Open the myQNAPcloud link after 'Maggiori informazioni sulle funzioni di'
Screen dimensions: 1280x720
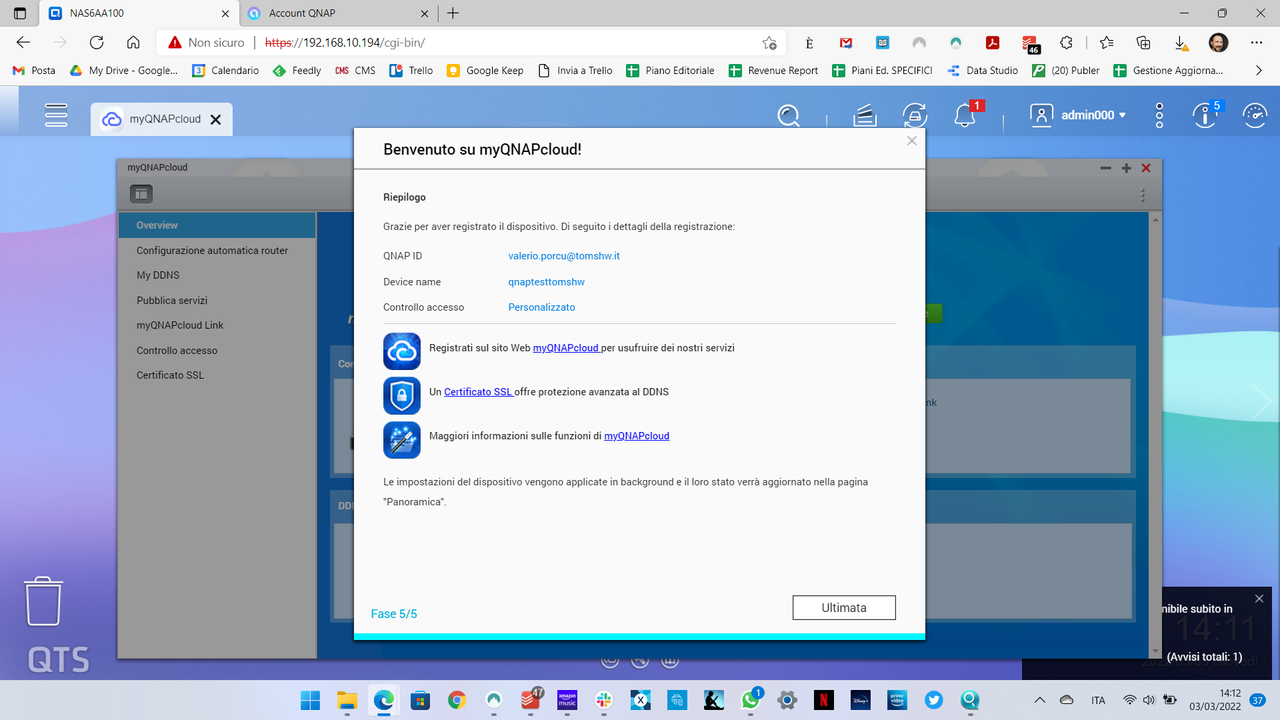coord(637,436)
